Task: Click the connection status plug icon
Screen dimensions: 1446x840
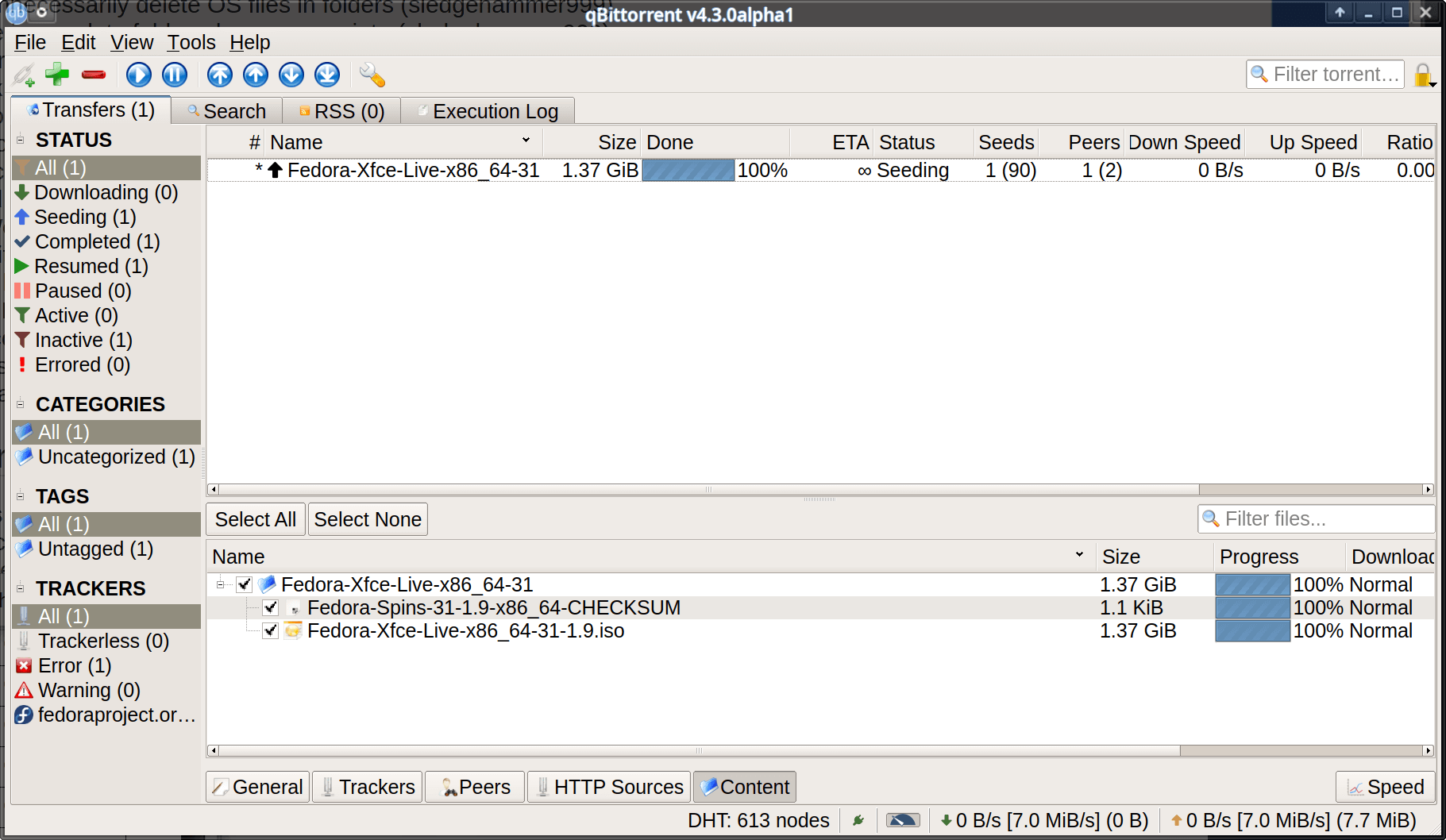Action: (x=858, y=820)
